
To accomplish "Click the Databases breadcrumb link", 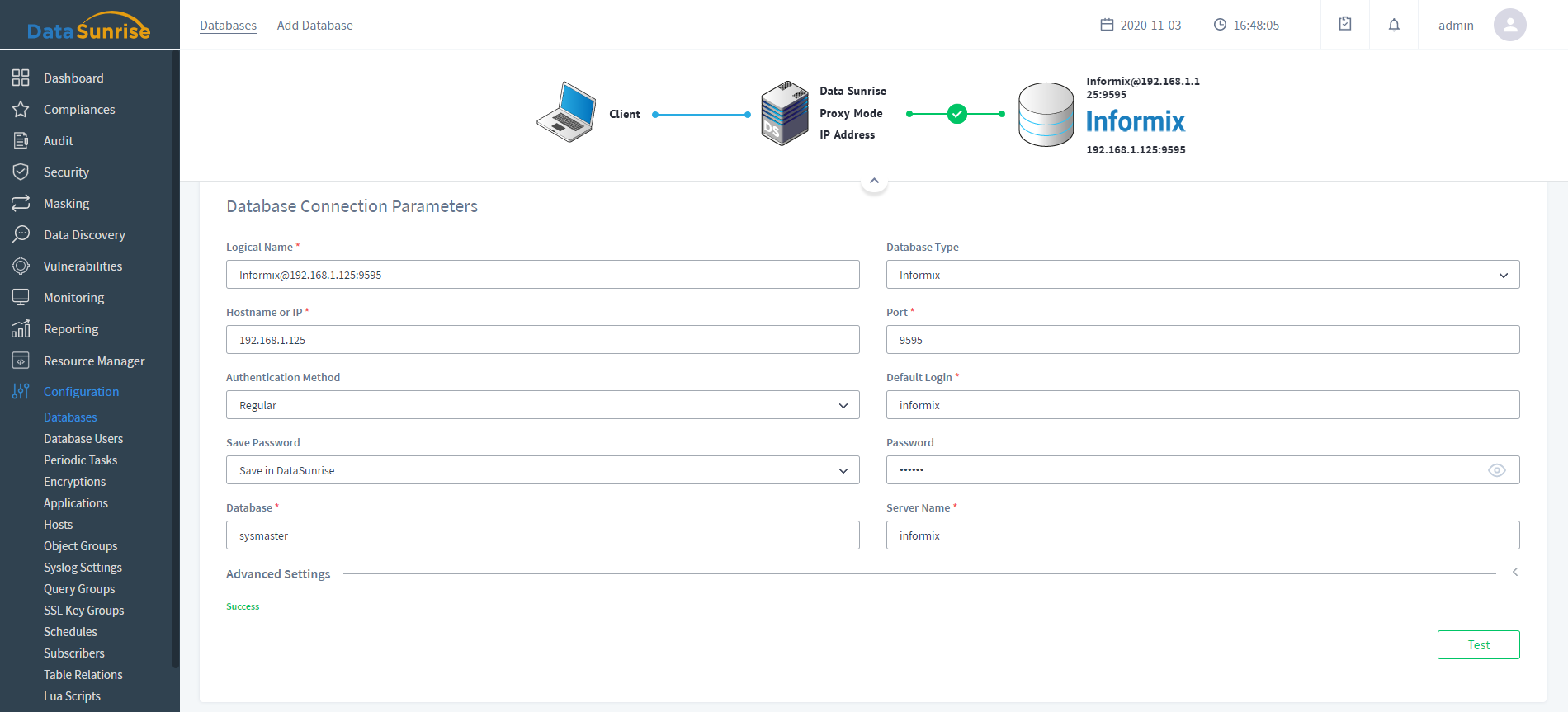I will coord(228,26).
